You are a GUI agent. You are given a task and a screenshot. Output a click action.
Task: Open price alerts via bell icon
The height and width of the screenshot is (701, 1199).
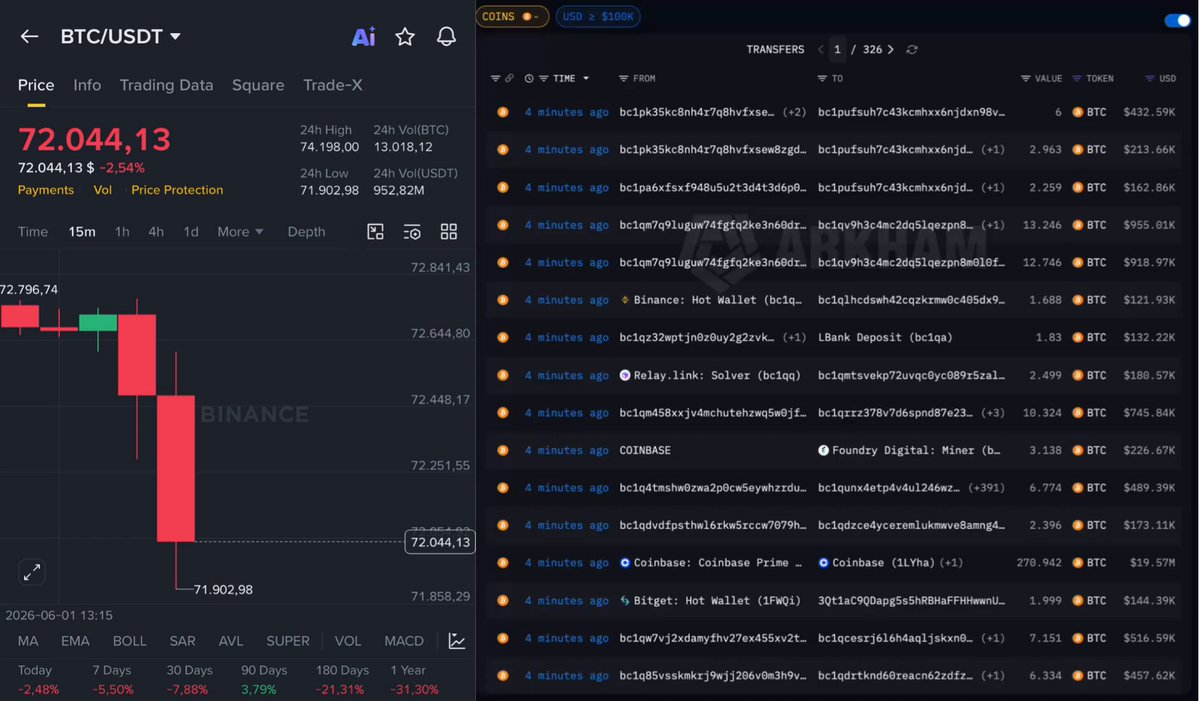pos(447,36)
